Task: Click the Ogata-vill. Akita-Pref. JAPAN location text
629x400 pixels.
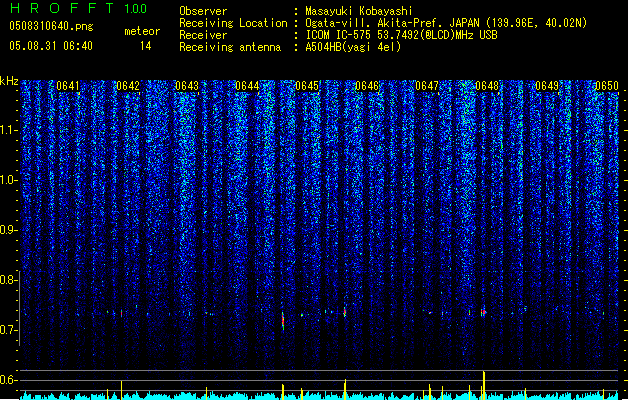Action: 446,23
